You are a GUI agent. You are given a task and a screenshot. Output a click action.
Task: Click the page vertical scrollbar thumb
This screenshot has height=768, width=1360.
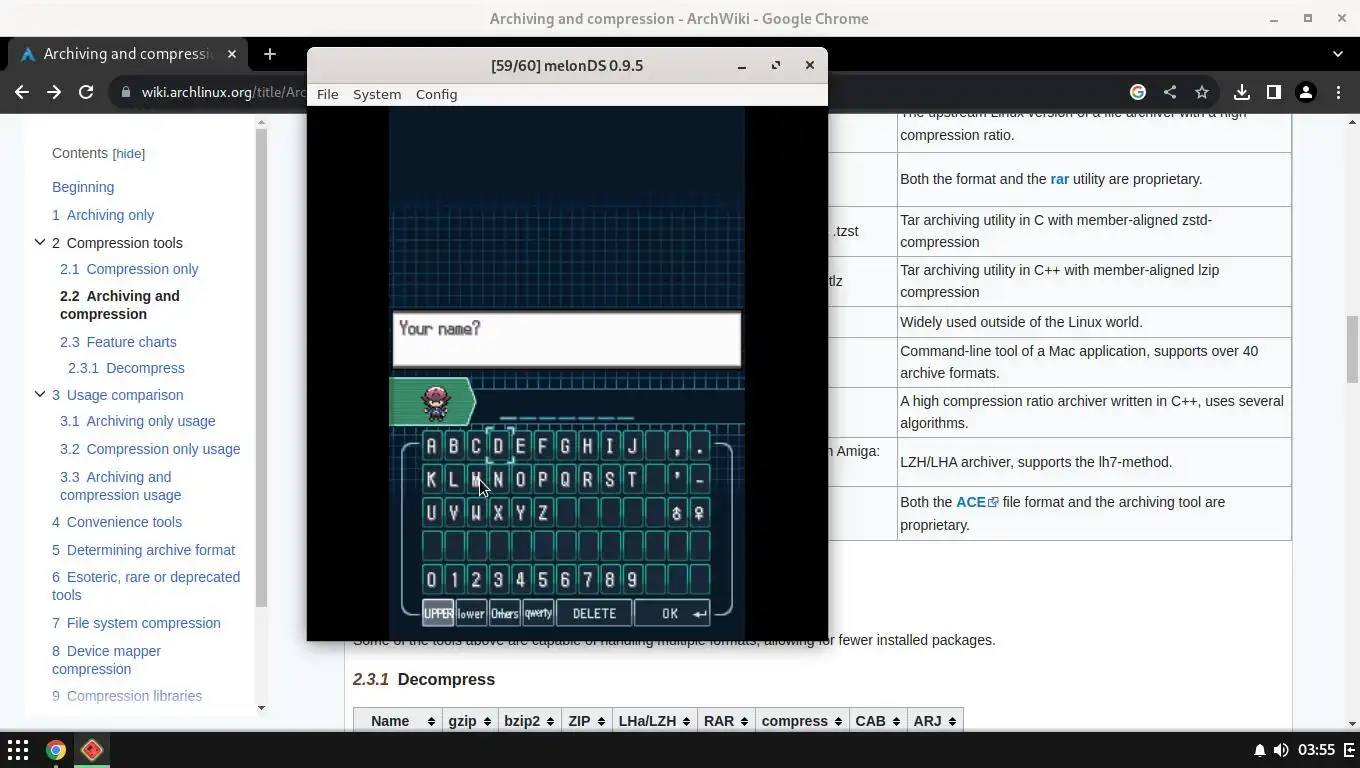(x=1351, y=348)
